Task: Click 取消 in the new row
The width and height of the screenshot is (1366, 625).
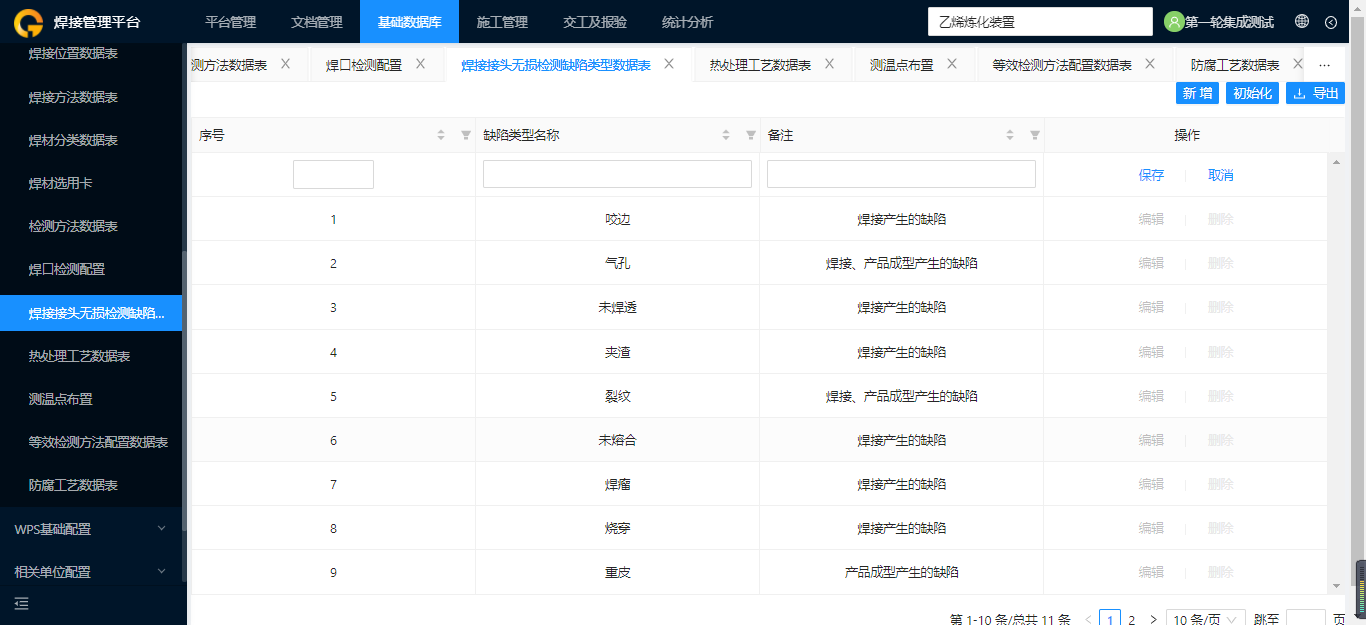Action: point(1221,175)
